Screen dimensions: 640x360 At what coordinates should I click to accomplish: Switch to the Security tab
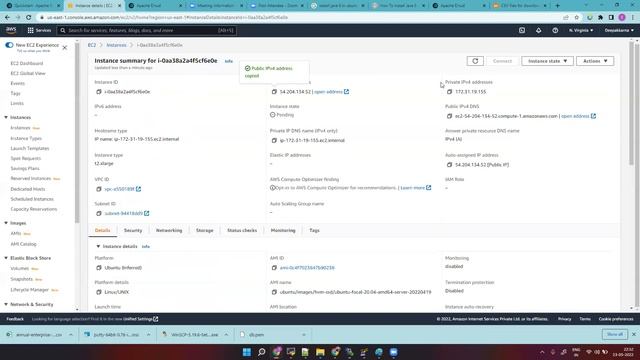pyautogui.click(x=133, y=231)
